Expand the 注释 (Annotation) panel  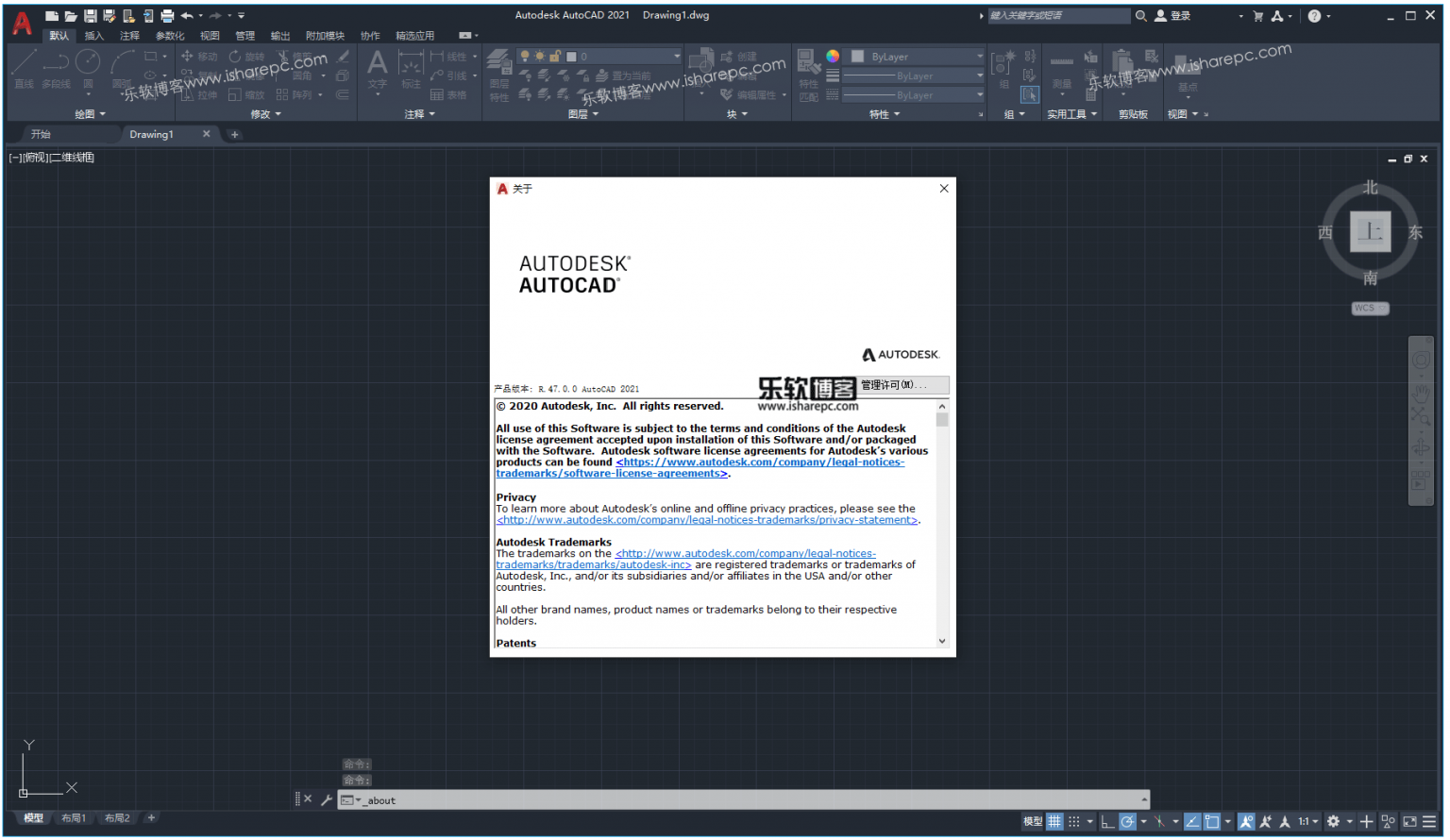click(x=420, y=114)
